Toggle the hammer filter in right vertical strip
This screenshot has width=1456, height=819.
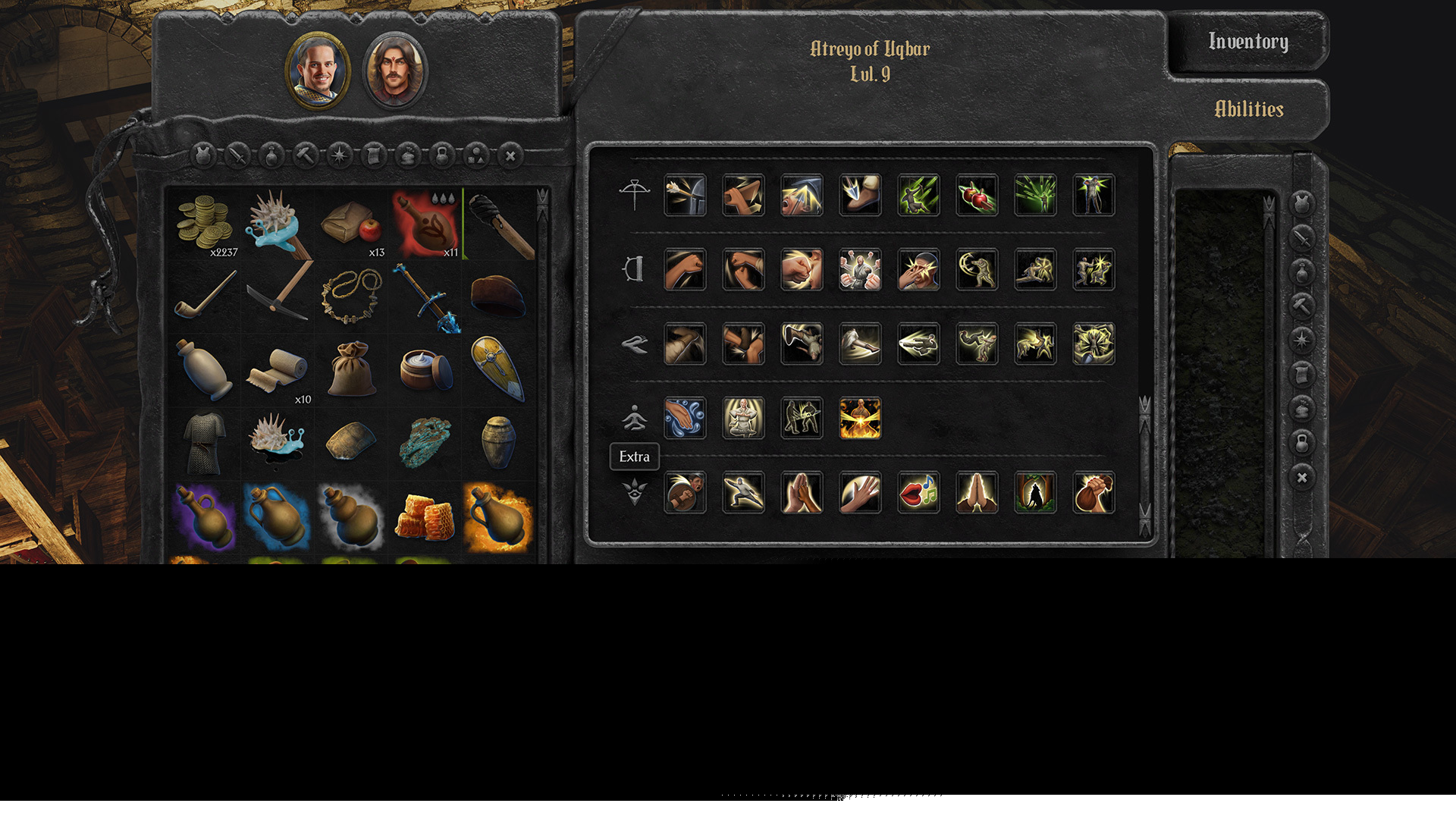[x=1302, y=306]
